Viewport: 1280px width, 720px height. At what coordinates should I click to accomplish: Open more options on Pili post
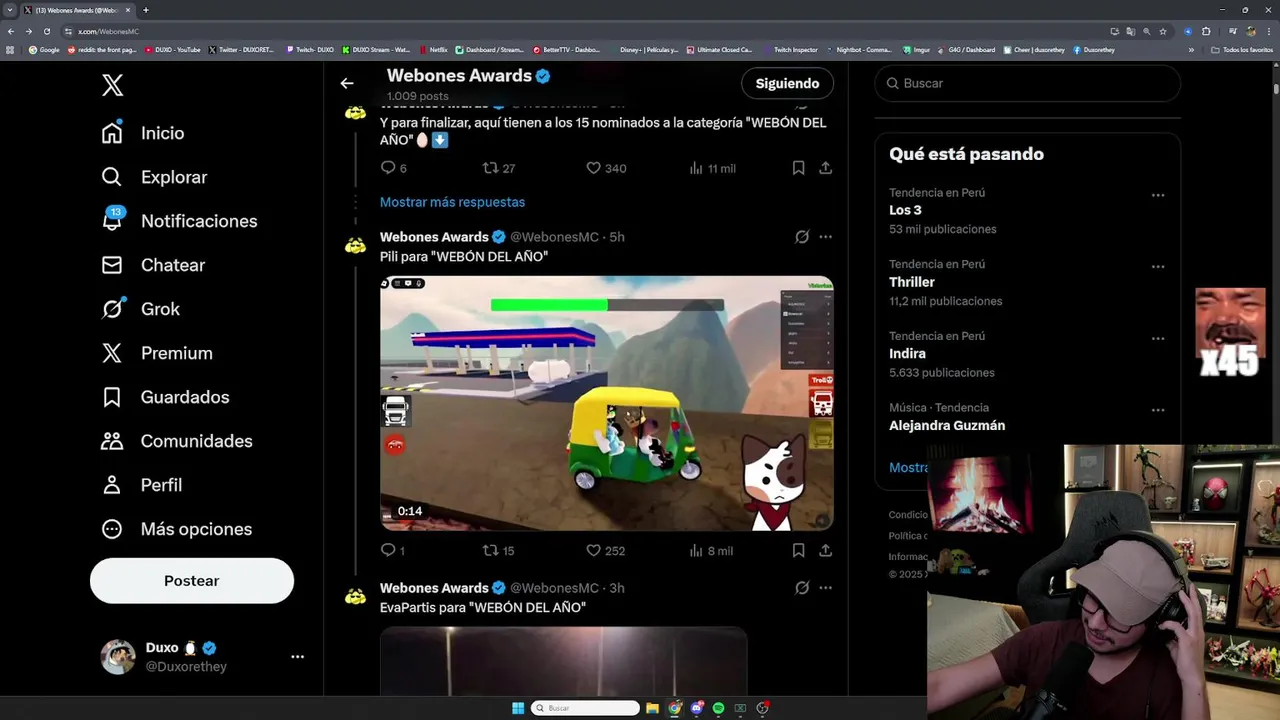pyautogui.click(x=825, y=237)
